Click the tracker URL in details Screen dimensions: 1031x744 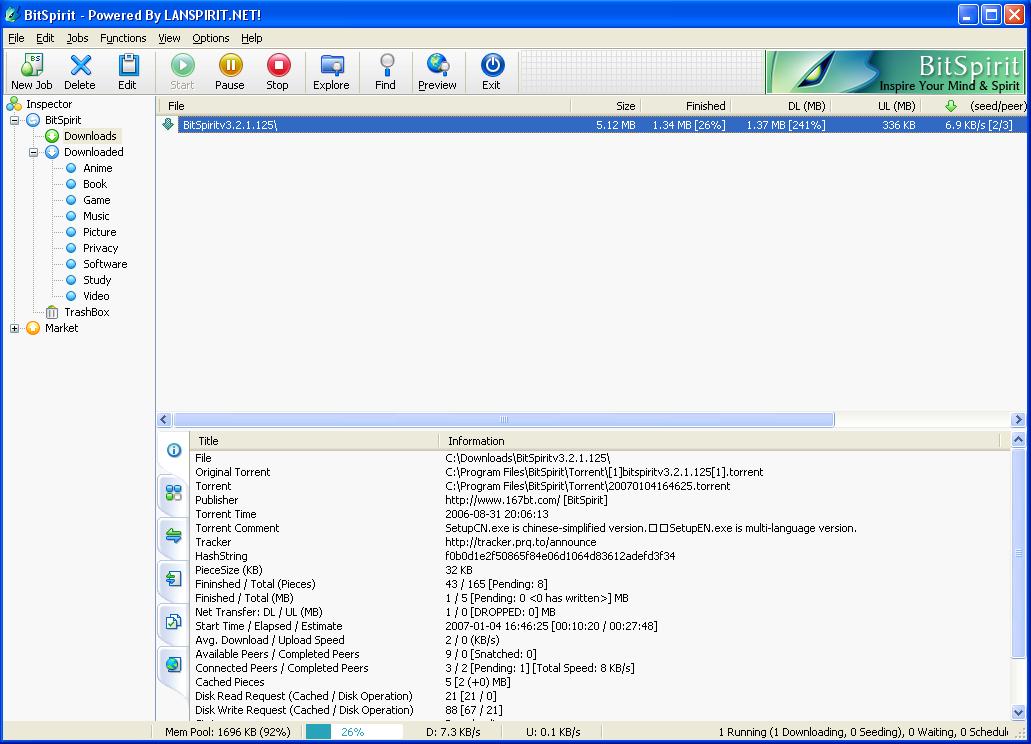click(x=521, y=542)
